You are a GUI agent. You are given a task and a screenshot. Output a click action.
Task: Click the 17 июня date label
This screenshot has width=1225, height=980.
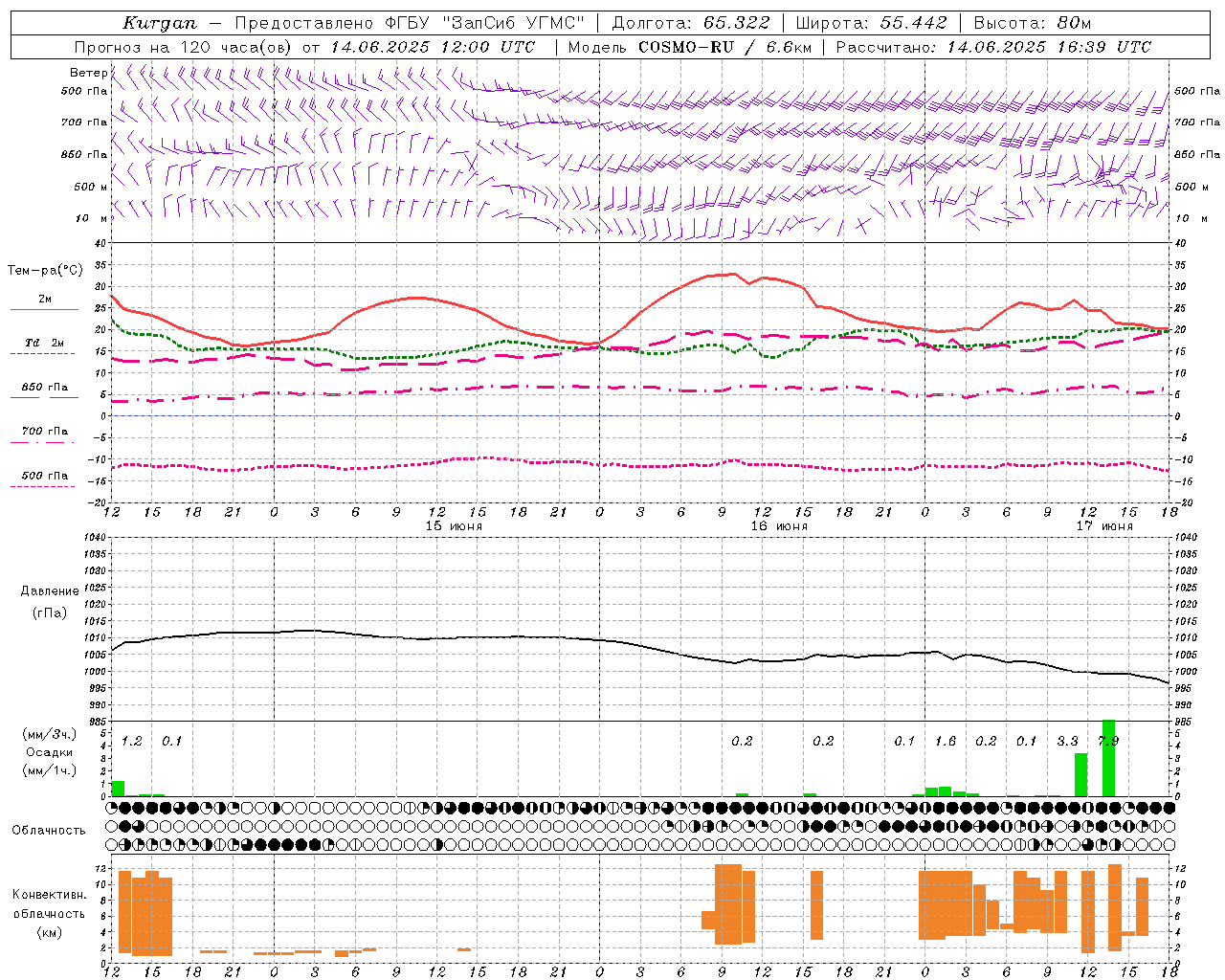click(x=1104, y=526)
